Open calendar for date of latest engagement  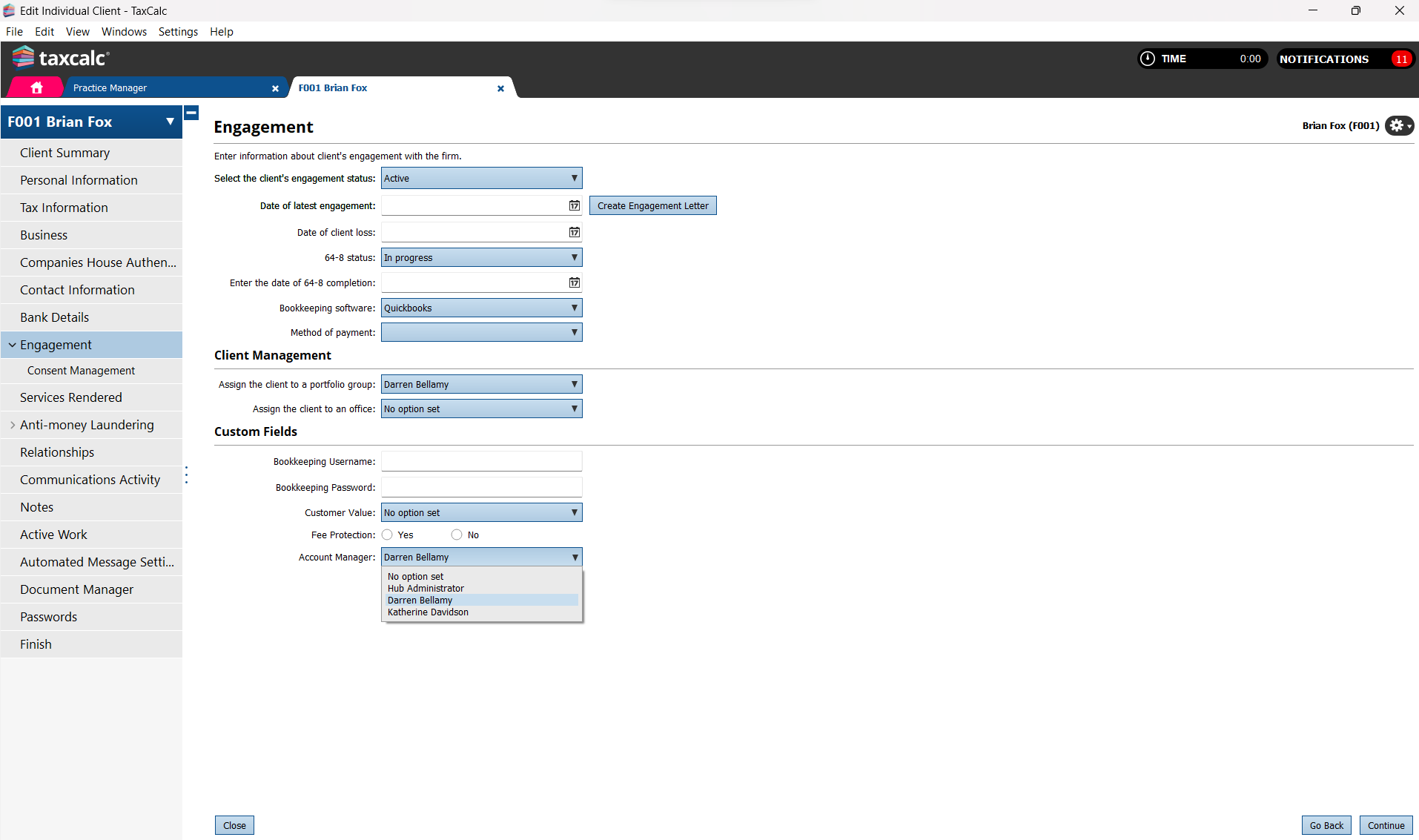[574, 205]
